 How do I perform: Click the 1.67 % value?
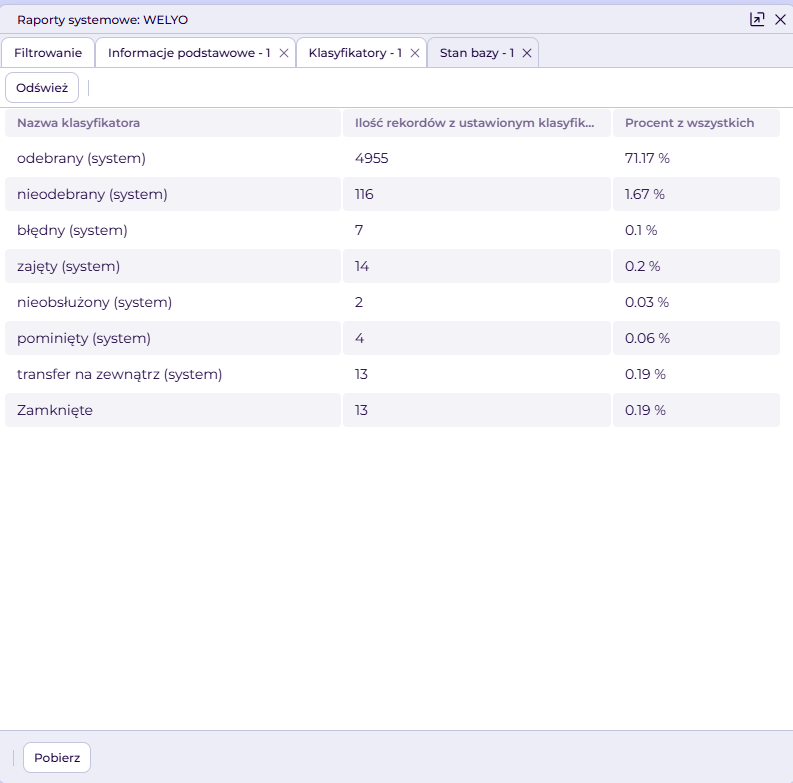[645, 194]
